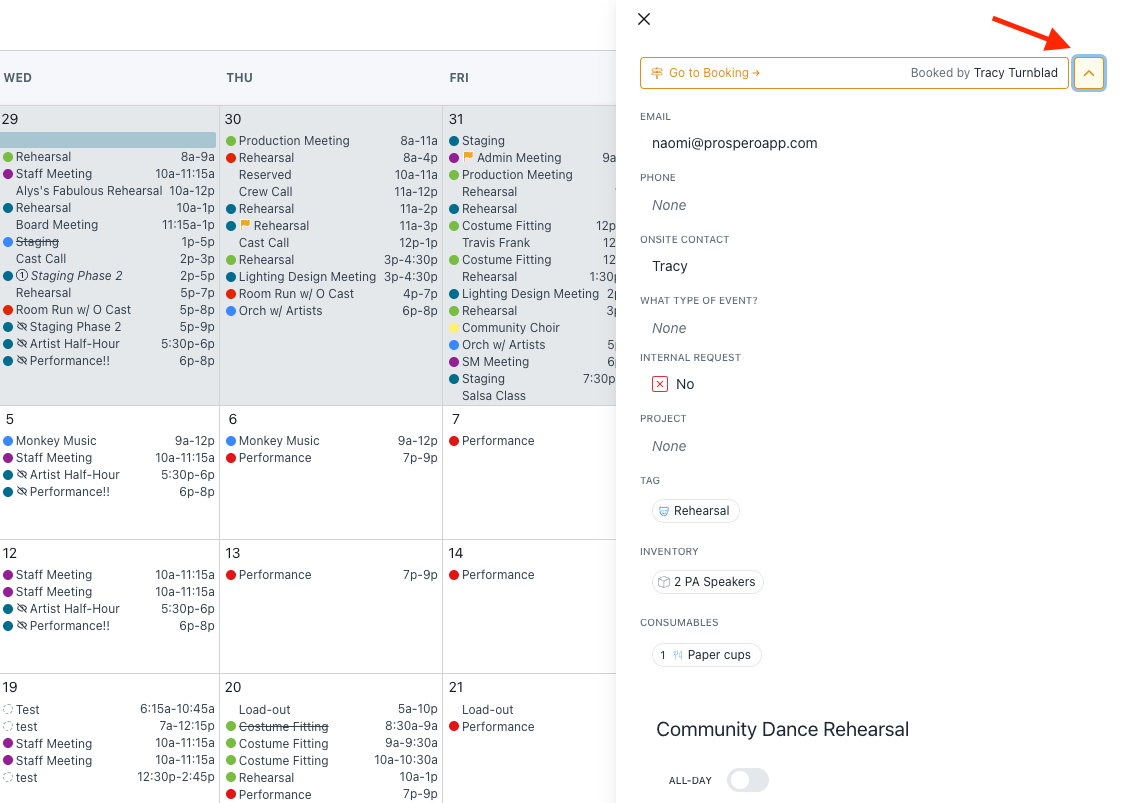1128x803 pixels.
Task: Open the PROJECT selector showing None
Action: (x=669, y=446)
